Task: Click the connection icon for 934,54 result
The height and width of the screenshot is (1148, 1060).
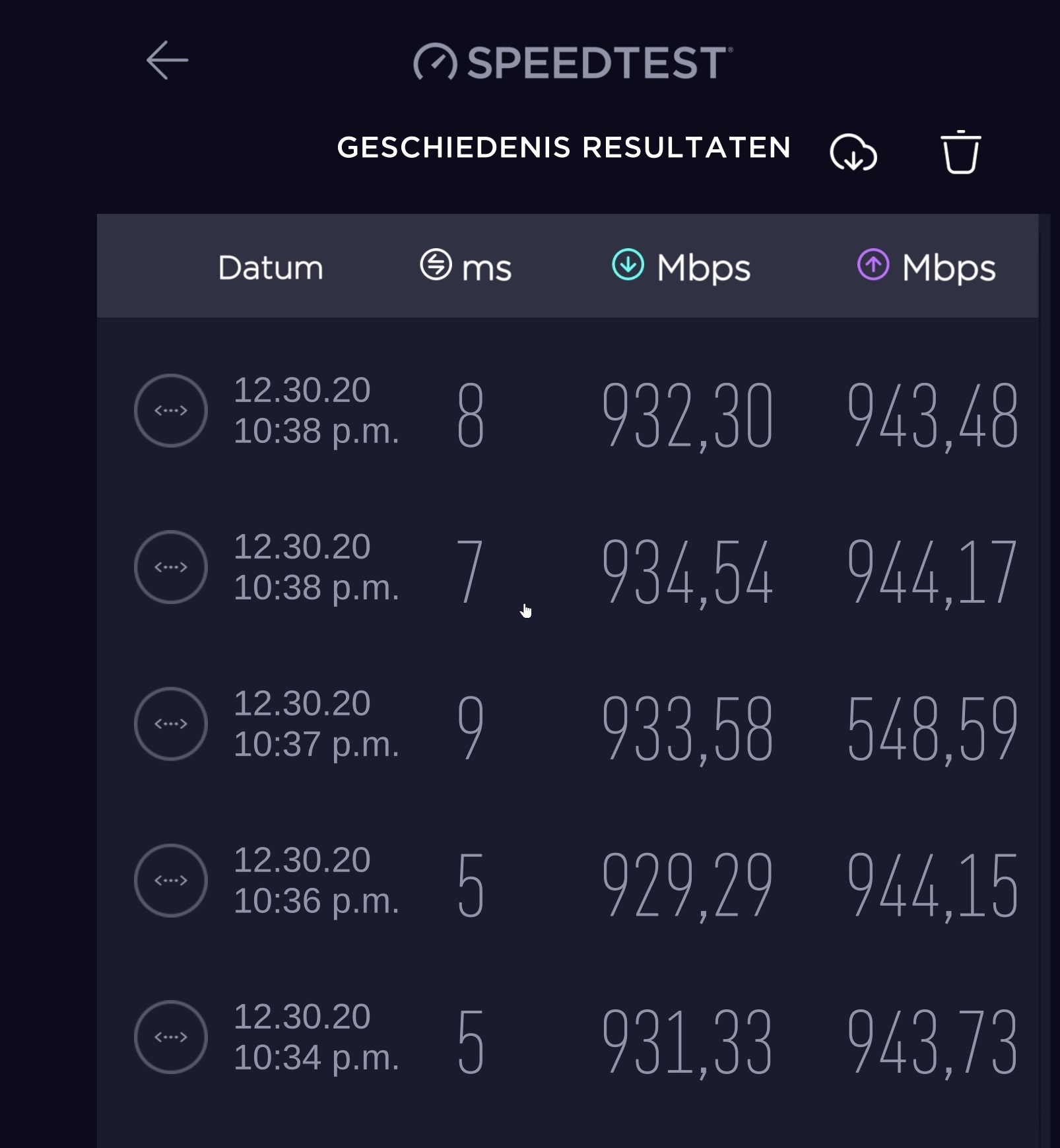Action: coord(171,567)
